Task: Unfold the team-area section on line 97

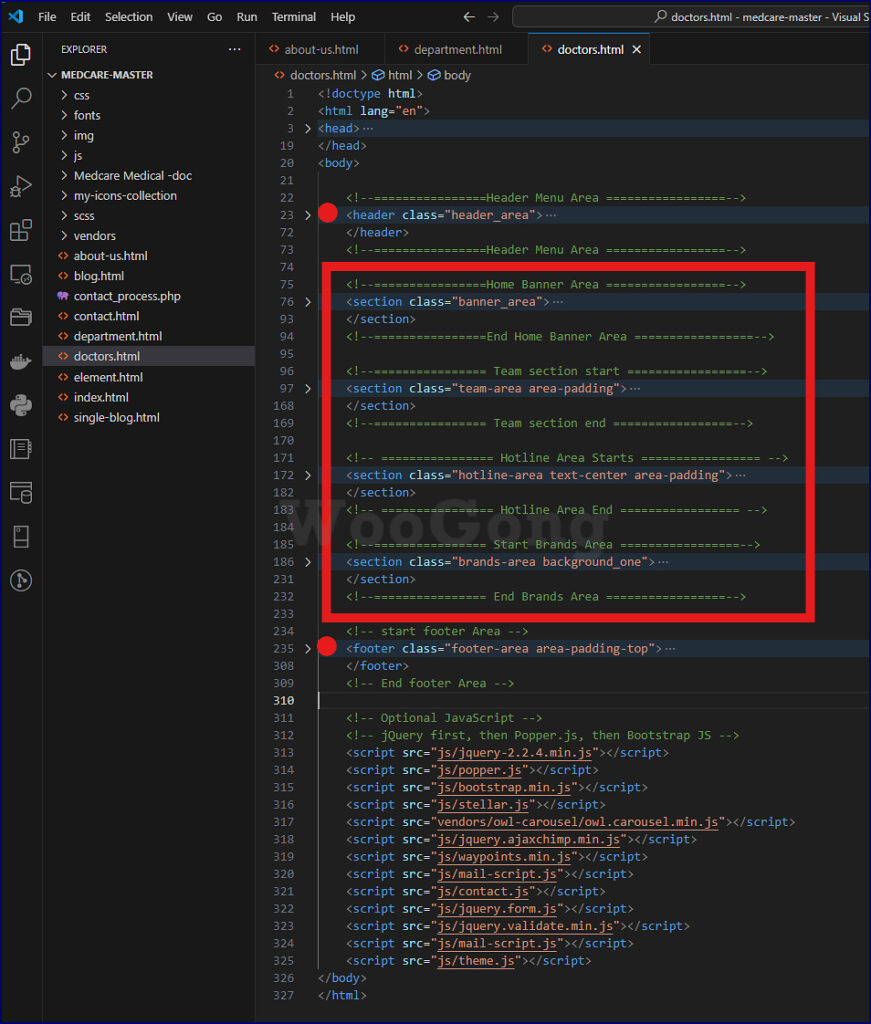Action: pyautogui.click(x=308, y=389)
